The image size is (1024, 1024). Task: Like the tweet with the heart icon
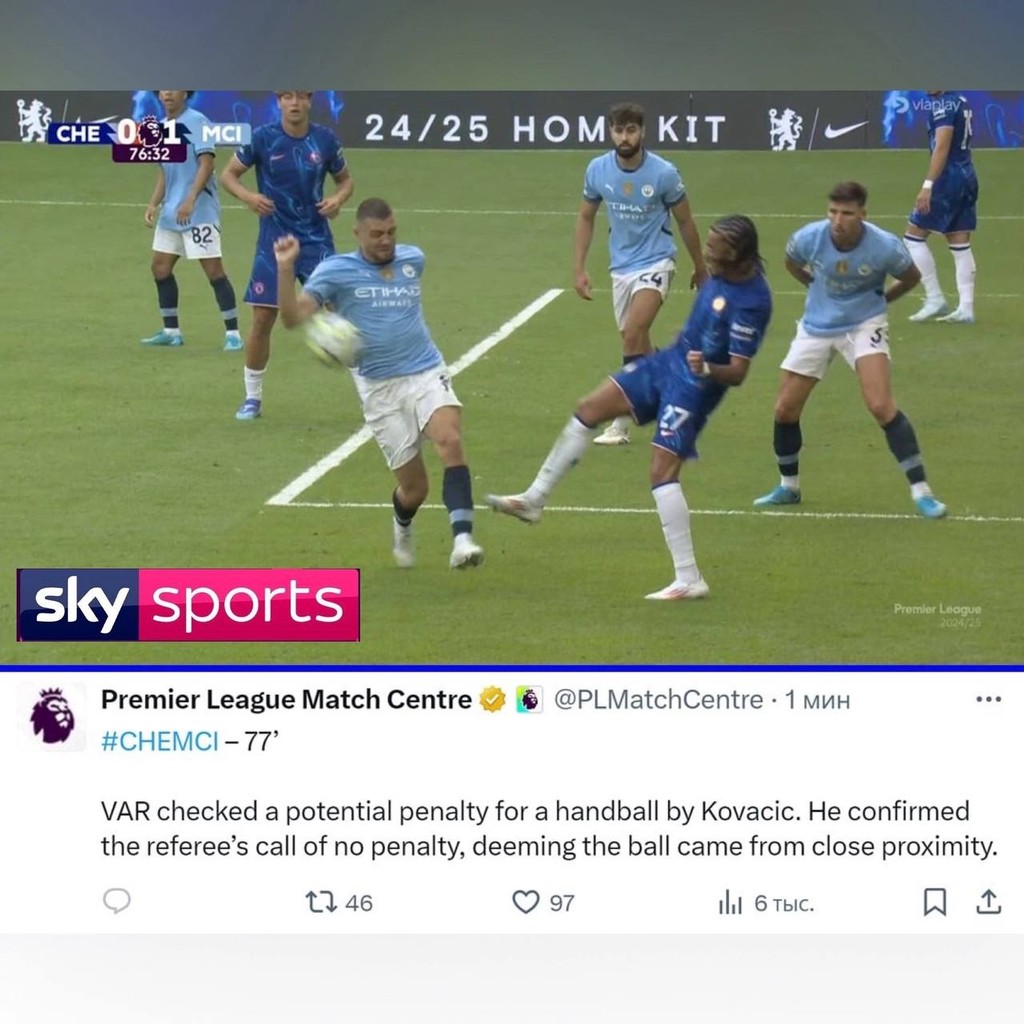526,902
